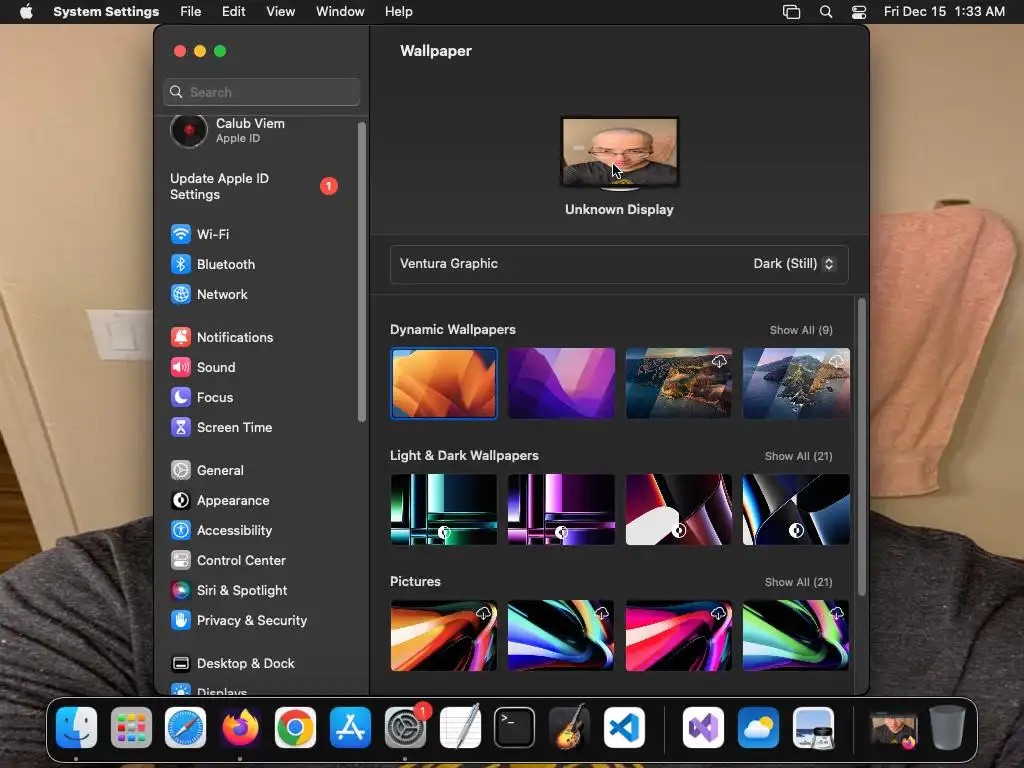Click the sidebar scrollbar
Image resolution: width=1024 pixels, height=768 pixels.
[x=362, y=272]
